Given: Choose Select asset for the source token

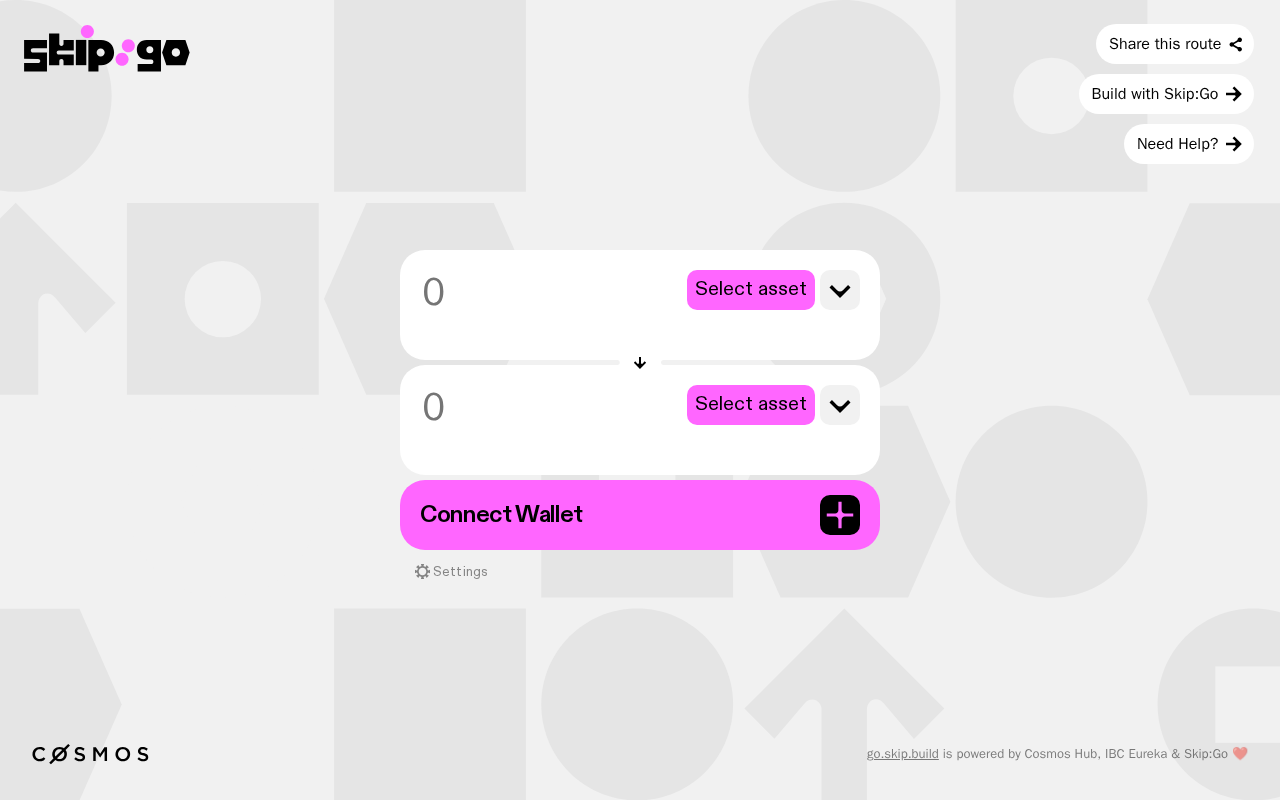Looking at the screenshot, I should [x=751, y=290].
